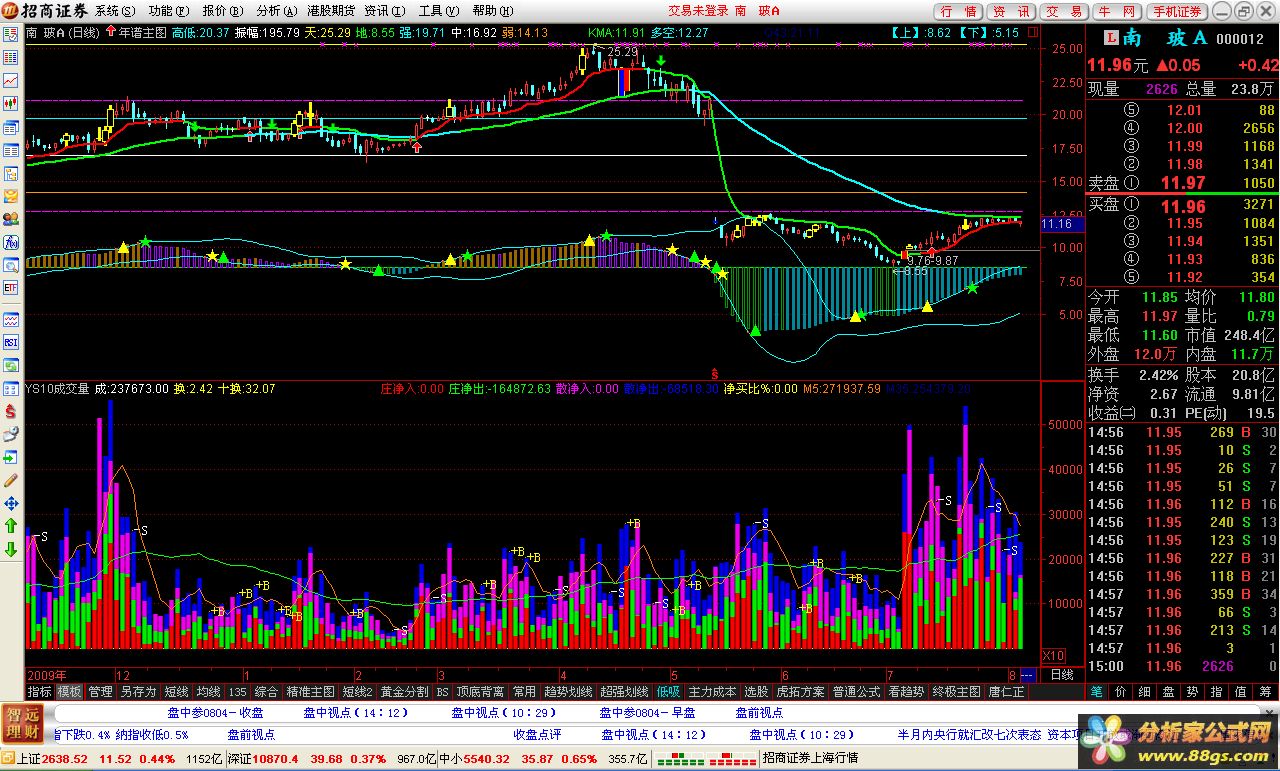Click the green up arrow sidebar icon

[x=12, y=527]
